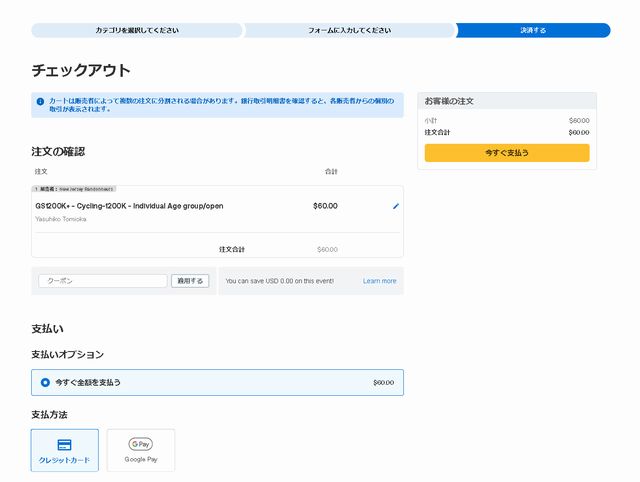
Task: Select the 今すぐ全額を支払う radio button
Action: 45,382
